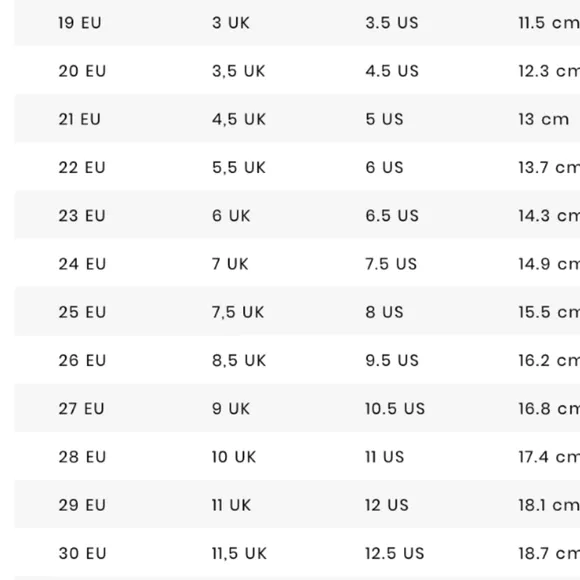
Task: Click the 16.2 cm length value
Action: (x=549, y=361)
